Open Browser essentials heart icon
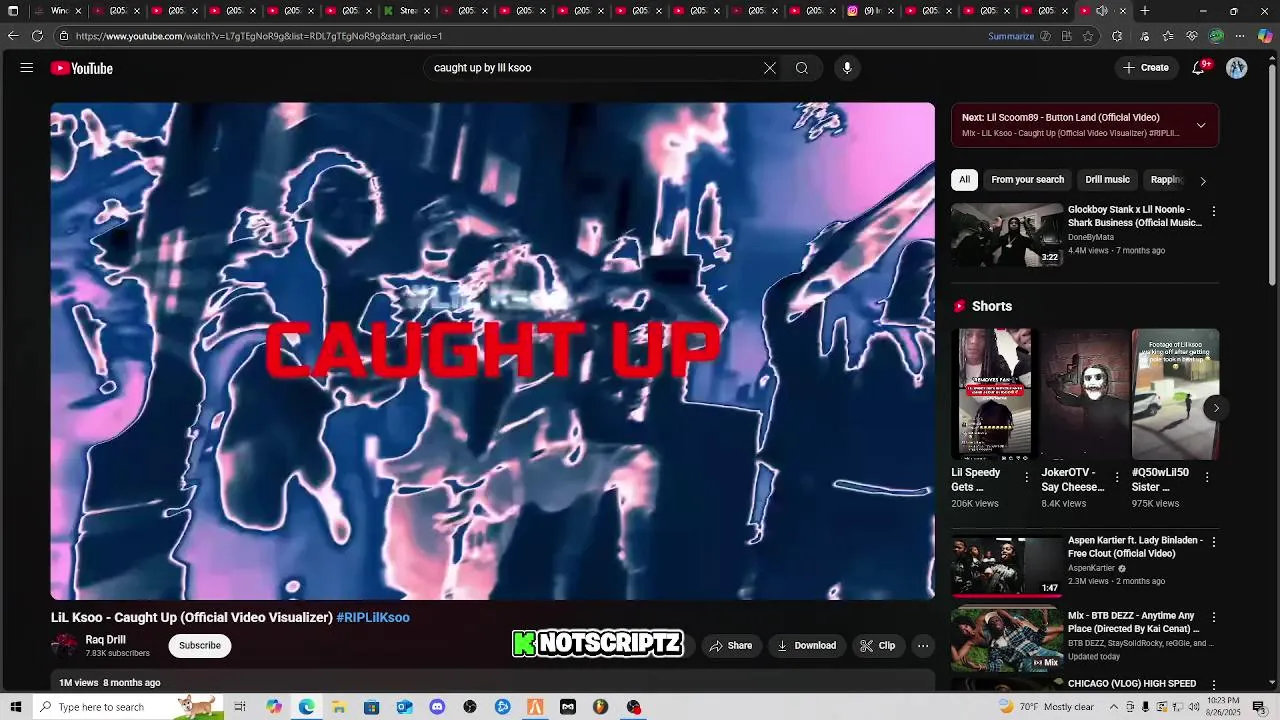This screenshot has width=1280, height=720. click(1192, 36)
